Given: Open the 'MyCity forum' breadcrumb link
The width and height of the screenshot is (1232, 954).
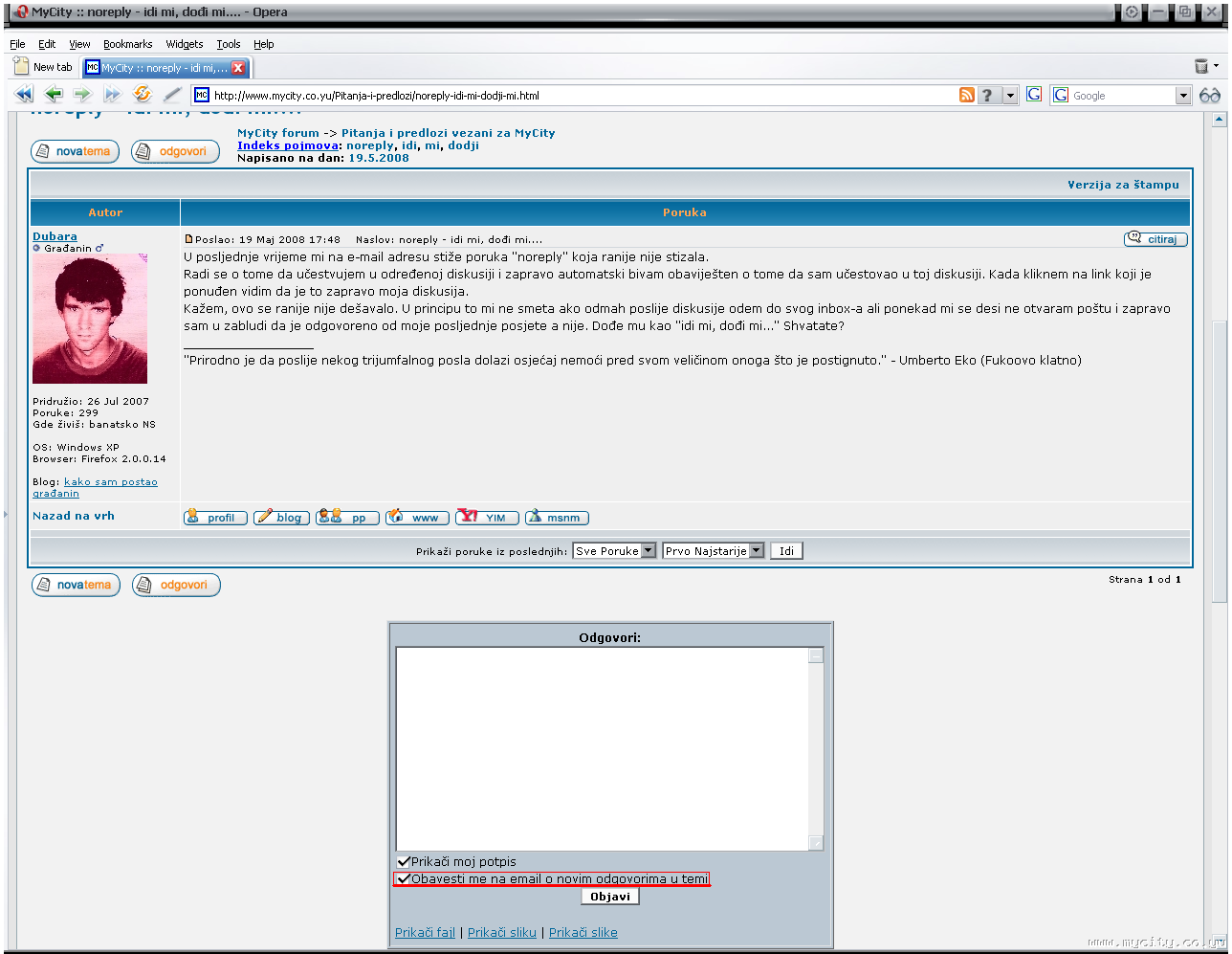Looking at the screenshot, I should click(278, 133).
